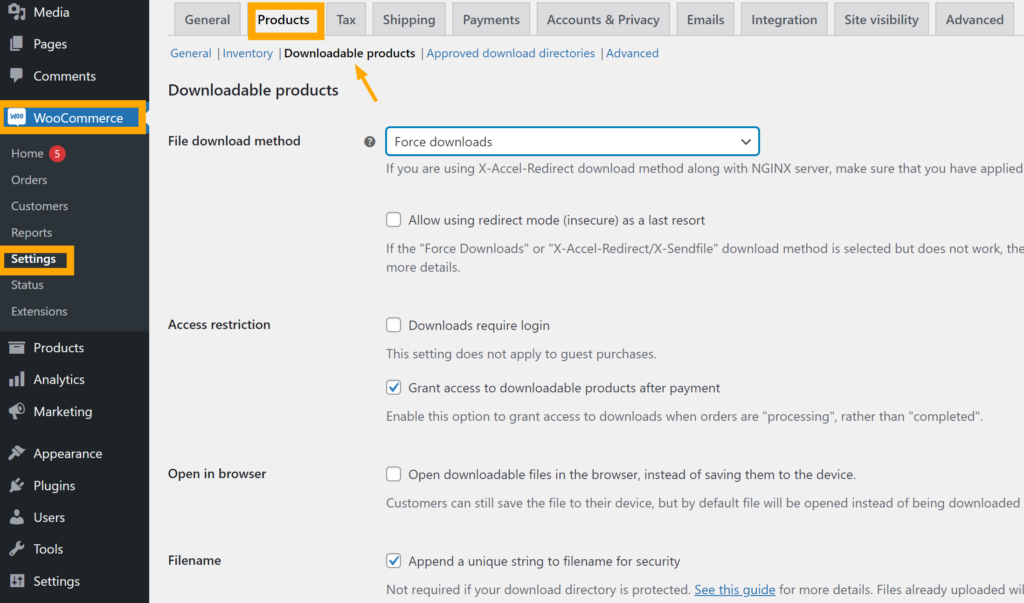Open Approved download directories link
The height and width of the screenshot is (603, 1024).
510,53
